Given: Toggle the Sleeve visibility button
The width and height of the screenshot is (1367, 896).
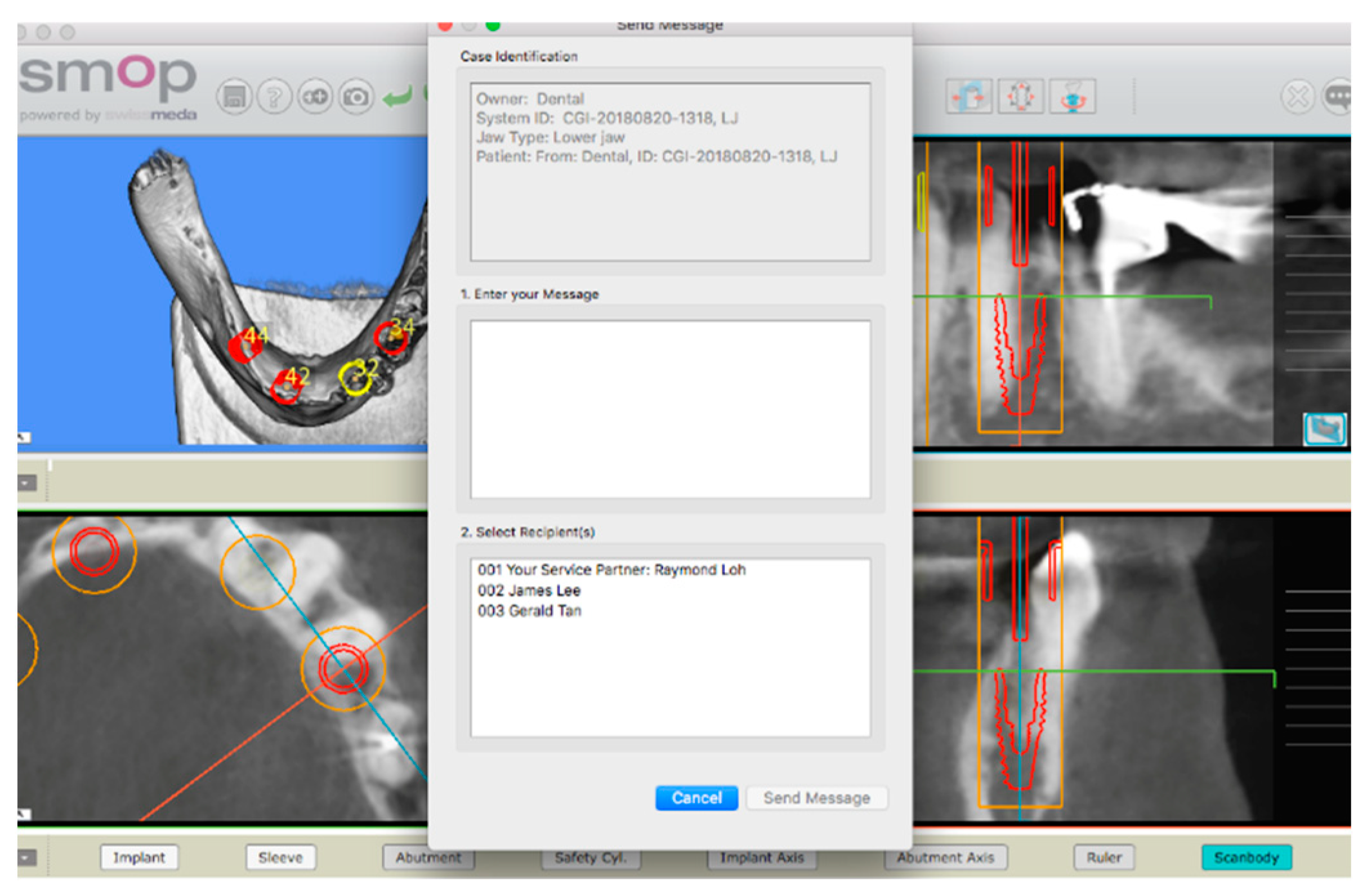Looking at the screenshot, I should point(280,857).
